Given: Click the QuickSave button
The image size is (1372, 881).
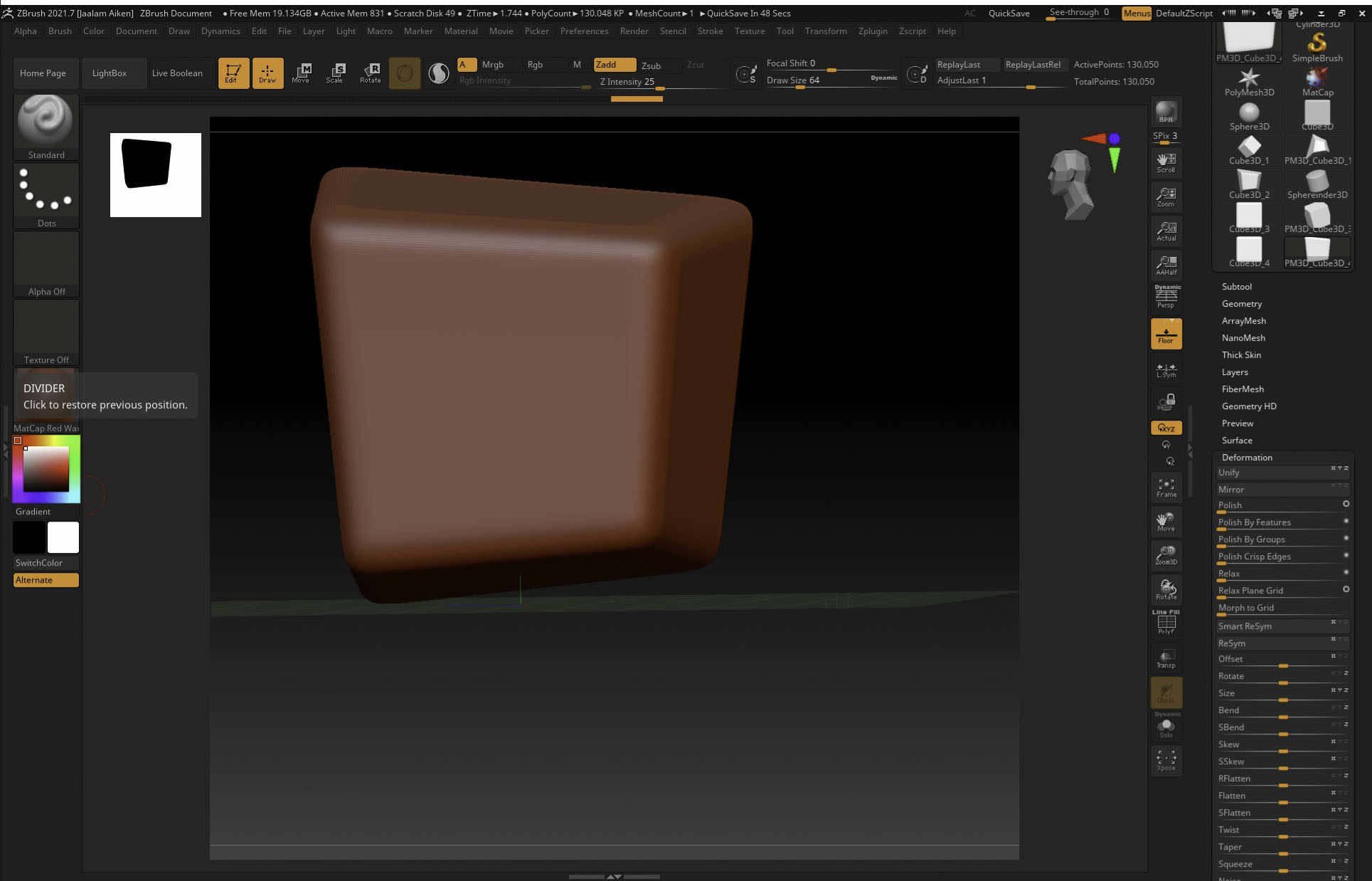Looking at the screenshot, I should (1009, 14).
